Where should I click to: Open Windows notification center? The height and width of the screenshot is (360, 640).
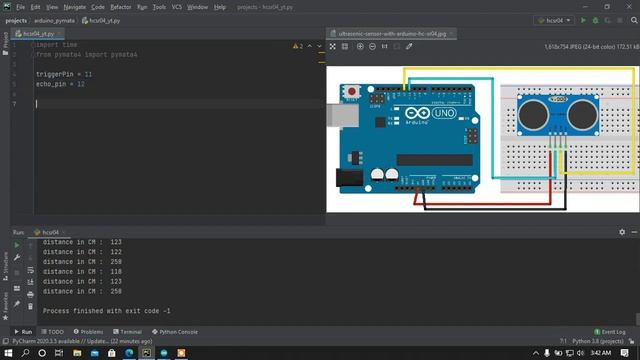coord(624,353)
